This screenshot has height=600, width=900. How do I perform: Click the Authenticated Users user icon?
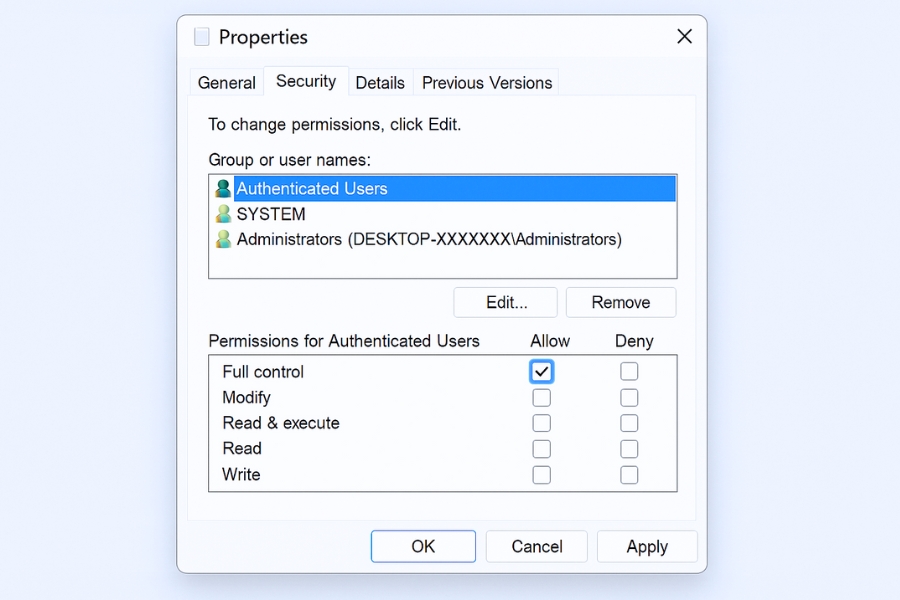[223, 188]
